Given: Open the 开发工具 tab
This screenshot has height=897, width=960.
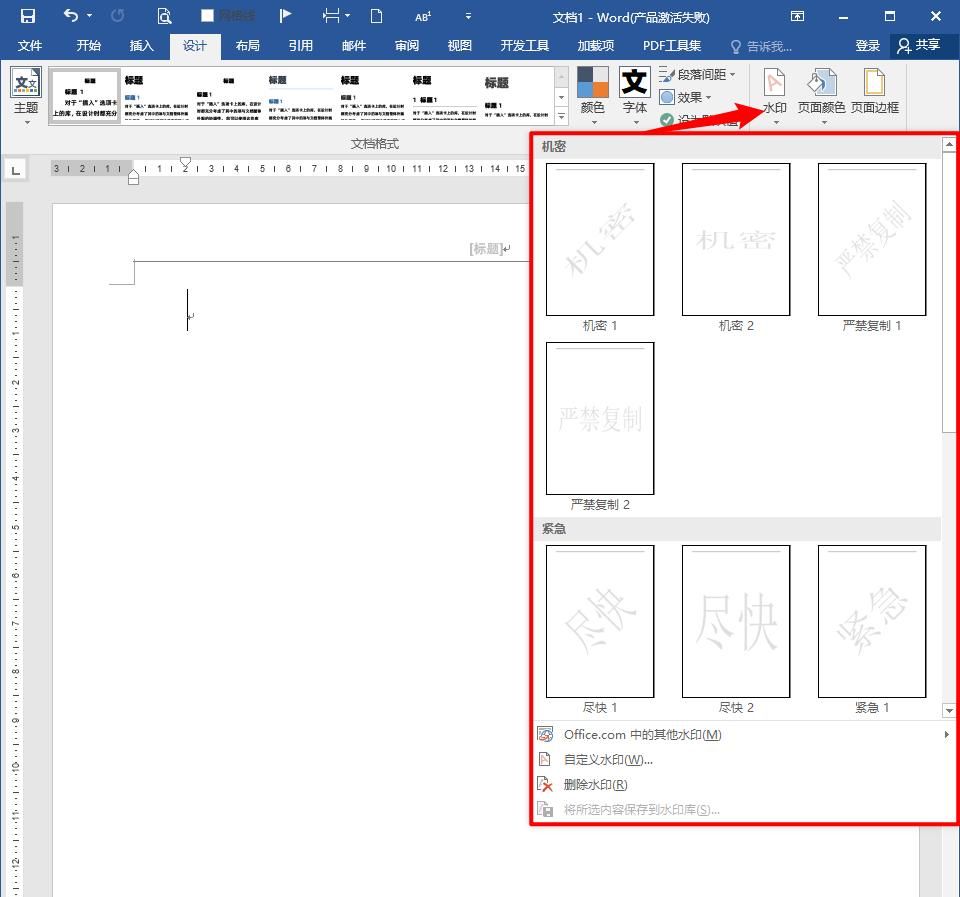Looking at the screenshot, I should pos(525,46).
